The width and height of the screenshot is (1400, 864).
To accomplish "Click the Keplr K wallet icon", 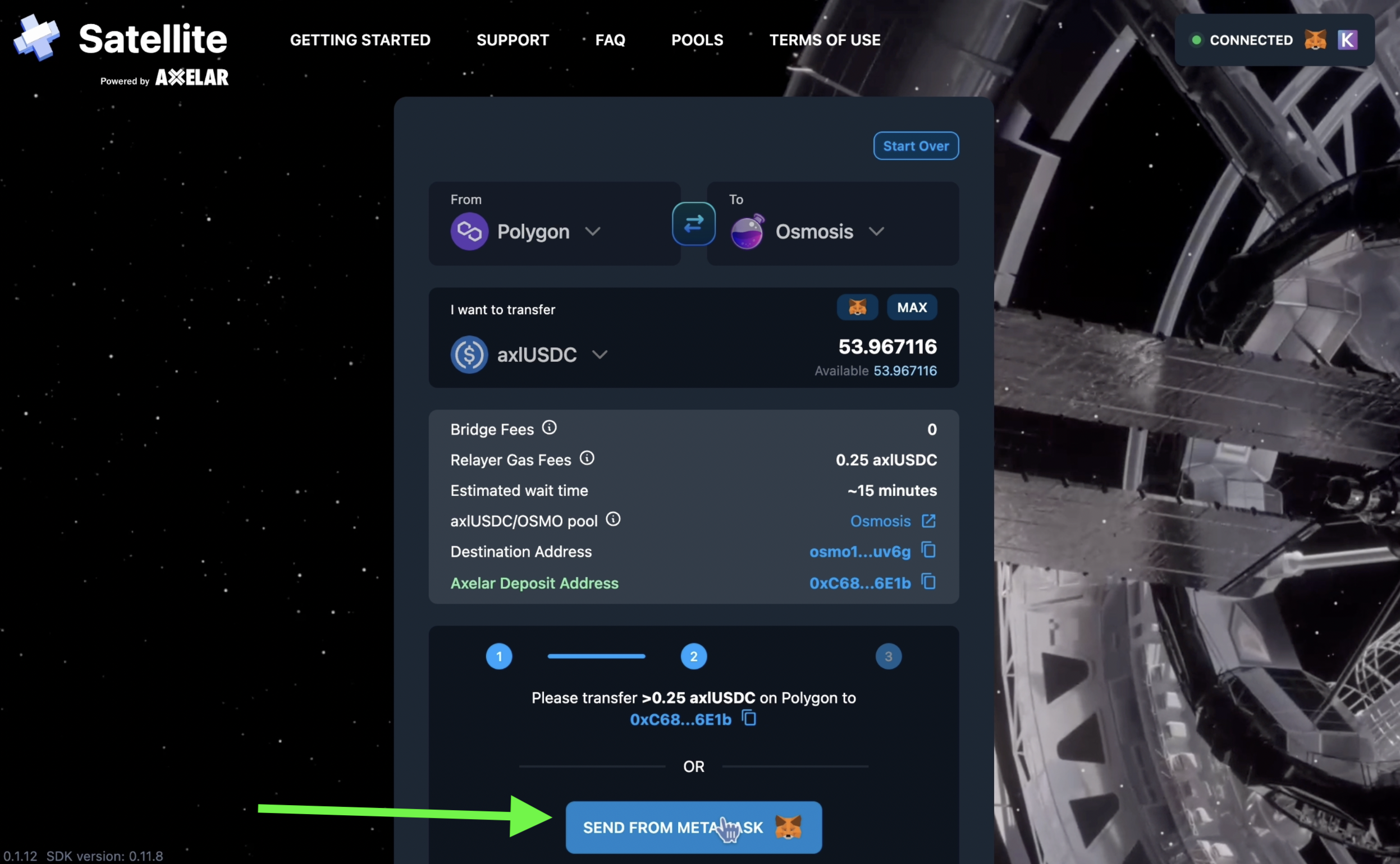I will 1347,40.
